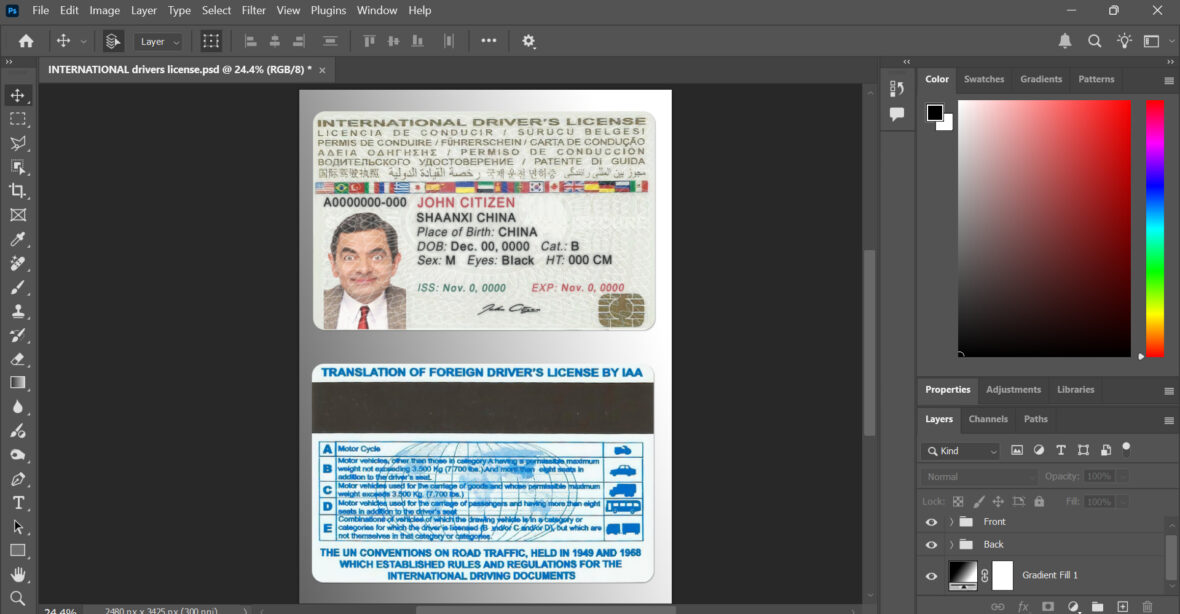1180x614 pixels.
Task: Activate the Eyedropper tool
Action: [17, 239]
